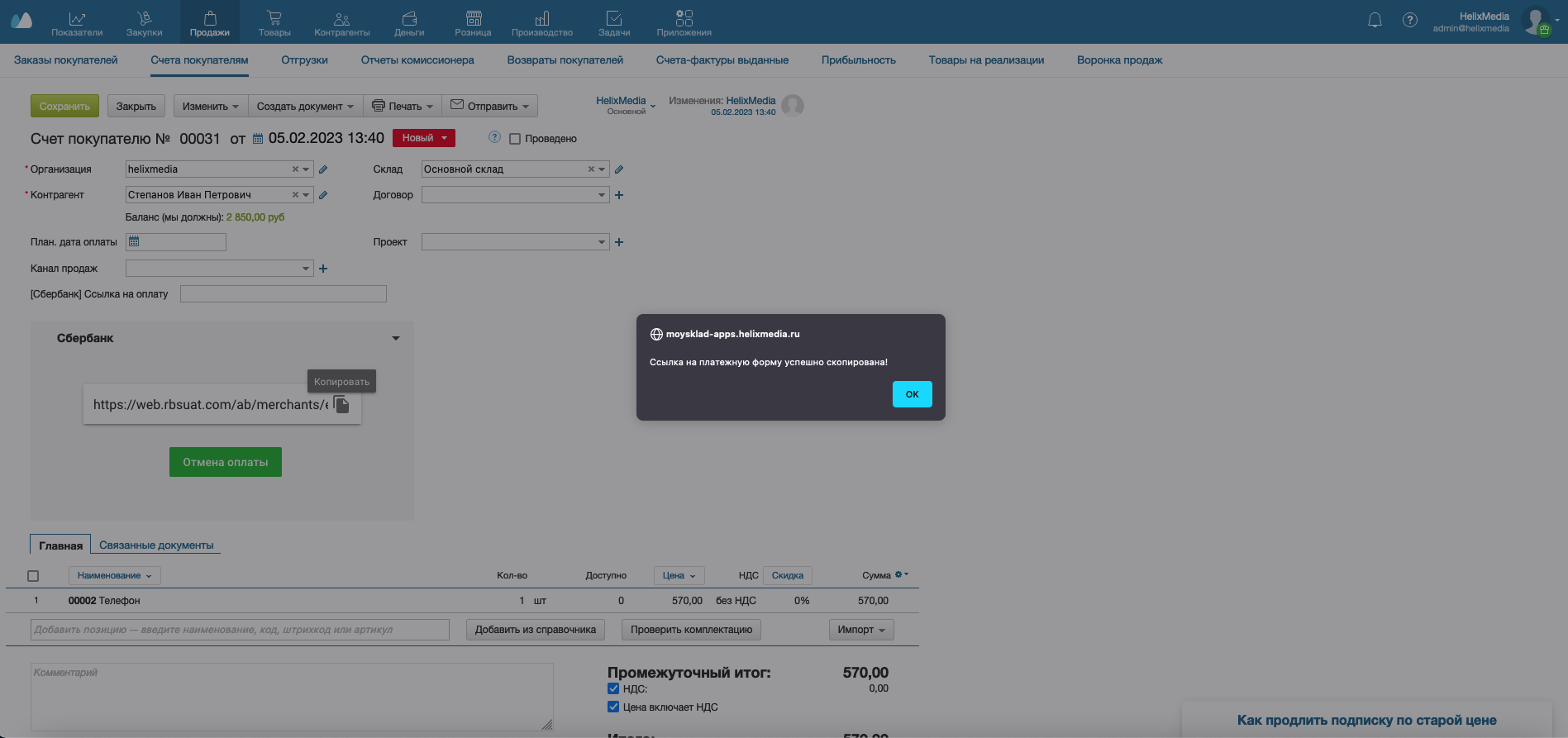The image size is (1568, 738).
Task: Click the Скидка column button
Action: 788,576
